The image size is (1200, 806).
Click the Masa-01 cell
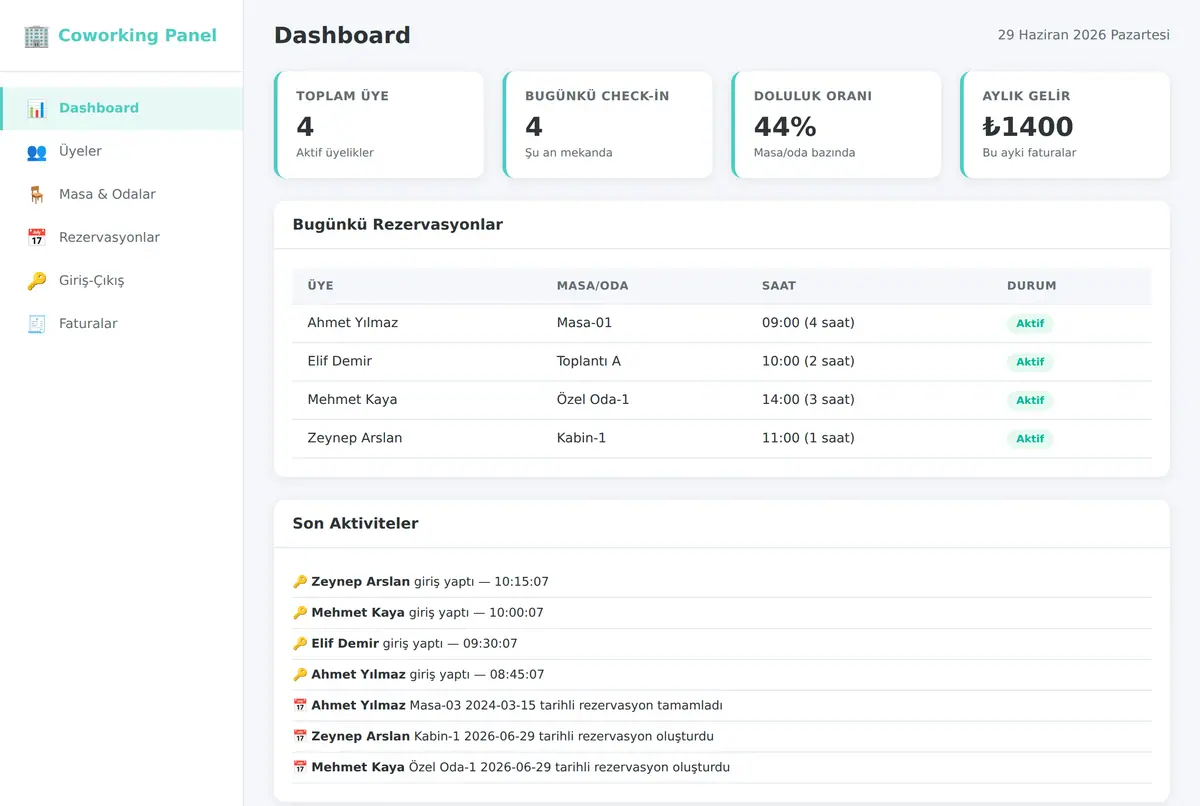click(584, 323)
